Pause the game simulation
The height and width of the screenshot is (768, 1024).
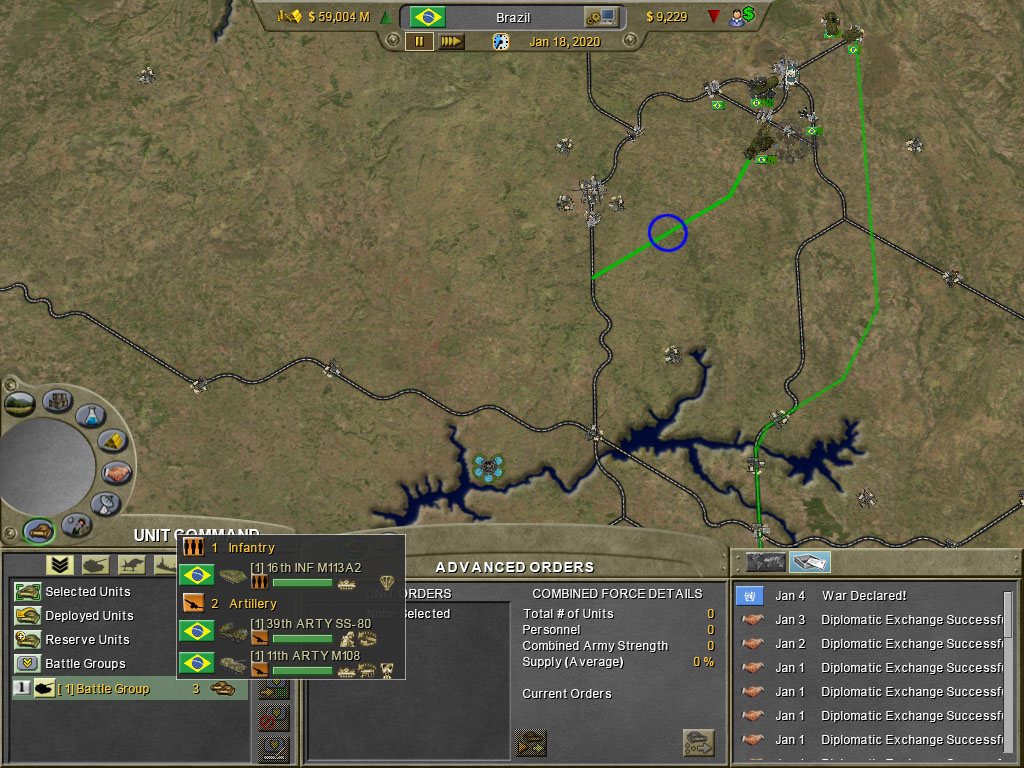[418, 42]
